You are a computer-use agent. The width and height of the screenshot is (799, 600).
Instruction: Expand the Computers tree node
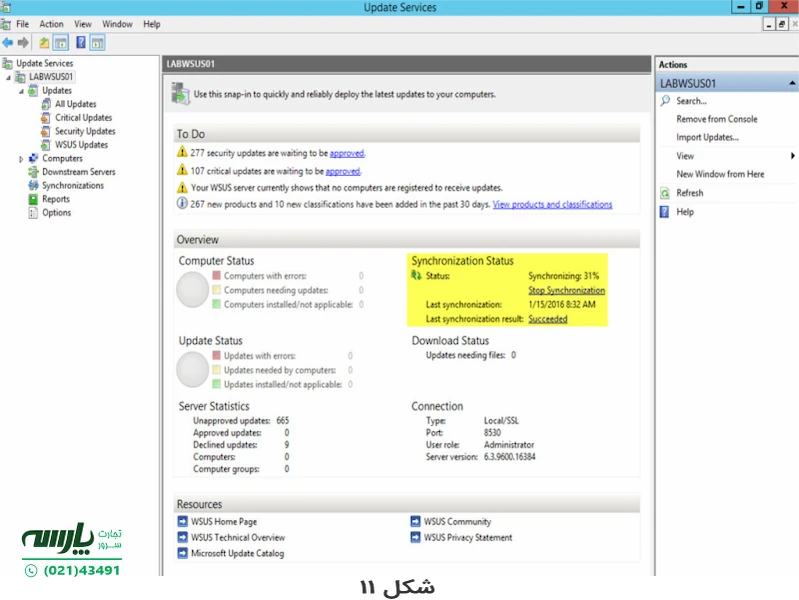21,159
